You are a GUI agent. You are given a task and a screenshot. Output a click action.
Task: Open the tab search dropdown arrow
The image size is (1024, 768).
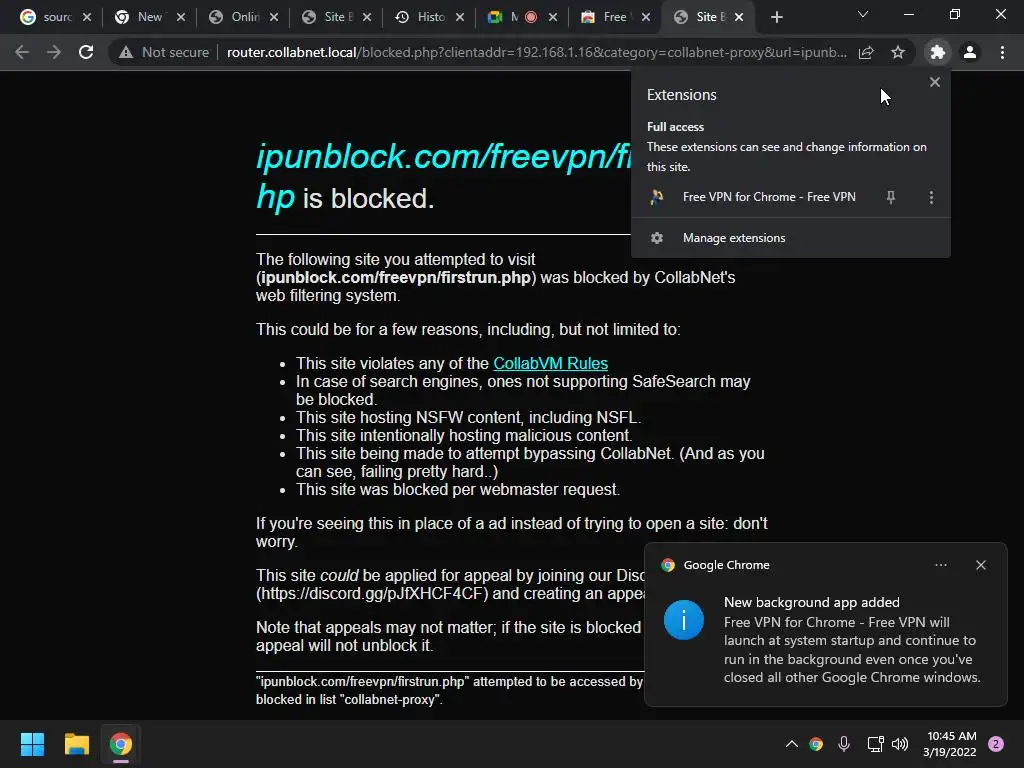tap(863, 14)
